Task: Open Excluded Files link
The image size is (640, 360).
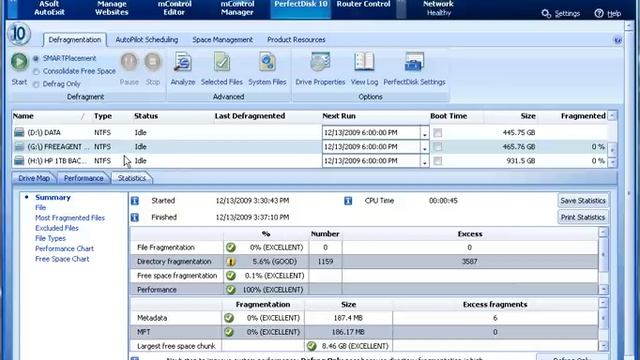Action: [57, 228]
